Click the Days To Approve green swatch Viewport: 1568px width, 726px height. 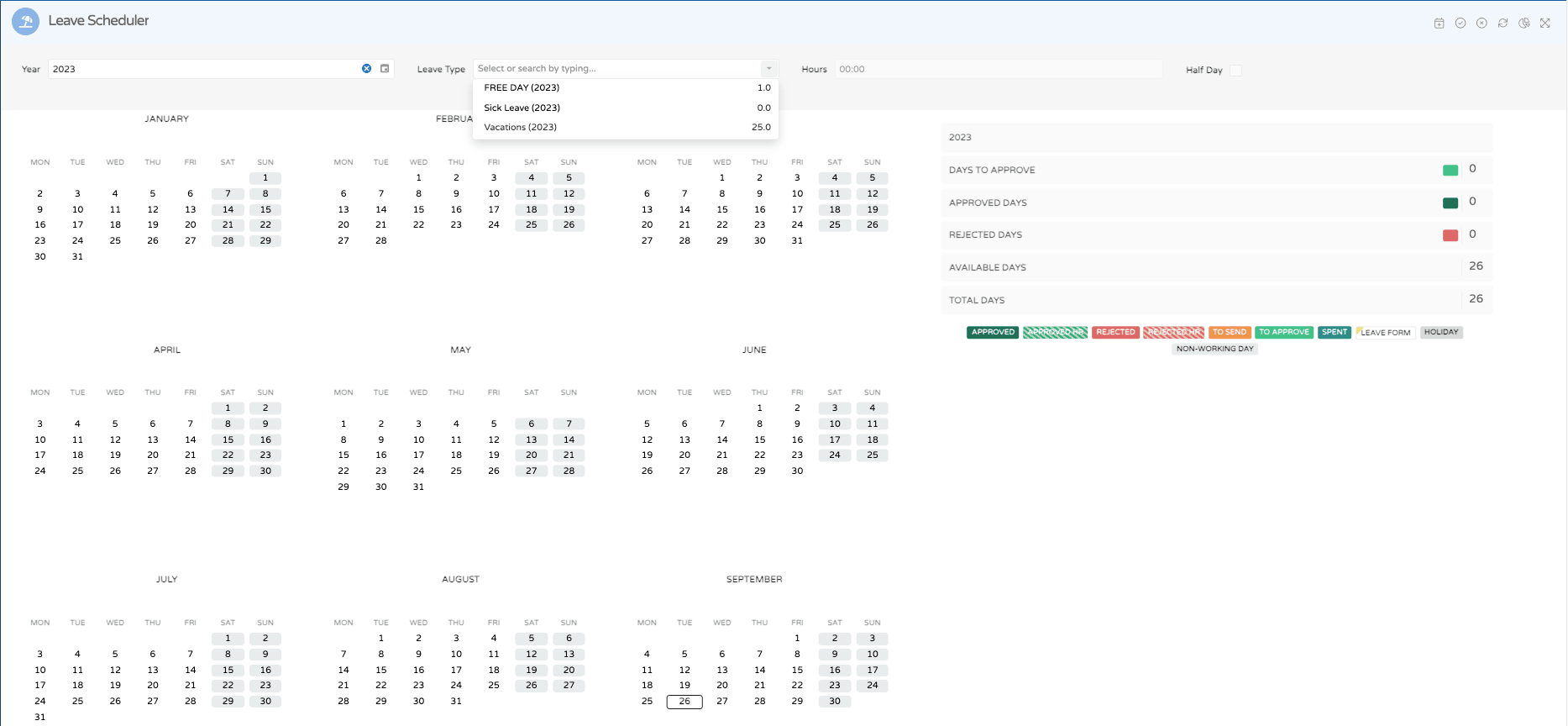click(1450, 171)
